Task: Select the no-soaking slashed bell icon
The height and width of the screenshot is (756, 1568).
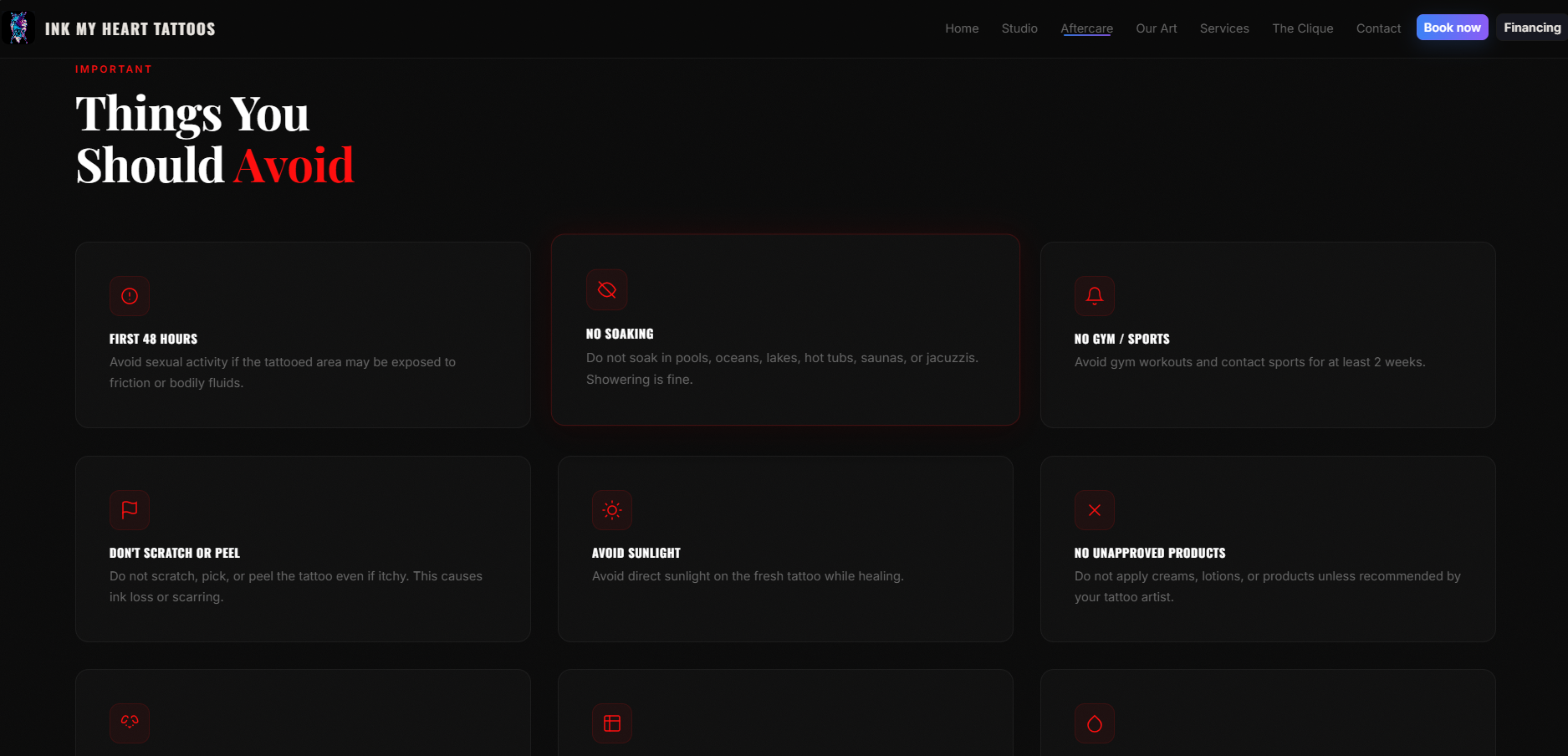Action: (x=607, y=290)
